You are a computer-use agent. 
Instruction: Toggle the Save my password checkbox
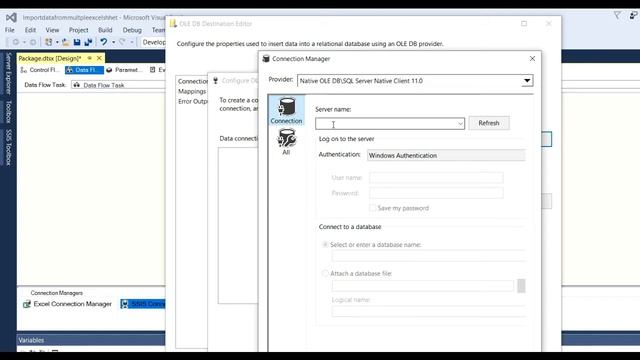pyautogui.click(x=372, y=208)
